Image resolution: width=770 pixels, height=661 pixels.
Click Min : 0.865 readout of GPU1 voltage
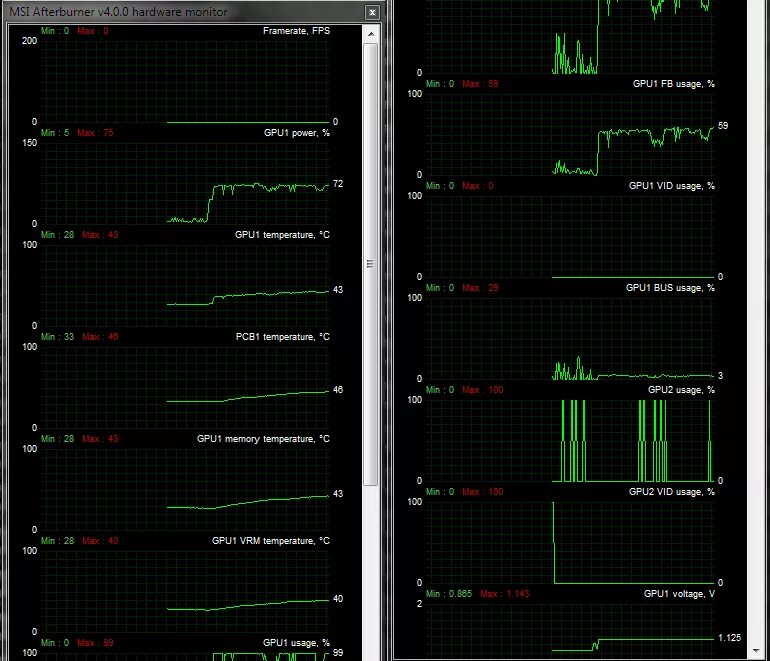449,594
